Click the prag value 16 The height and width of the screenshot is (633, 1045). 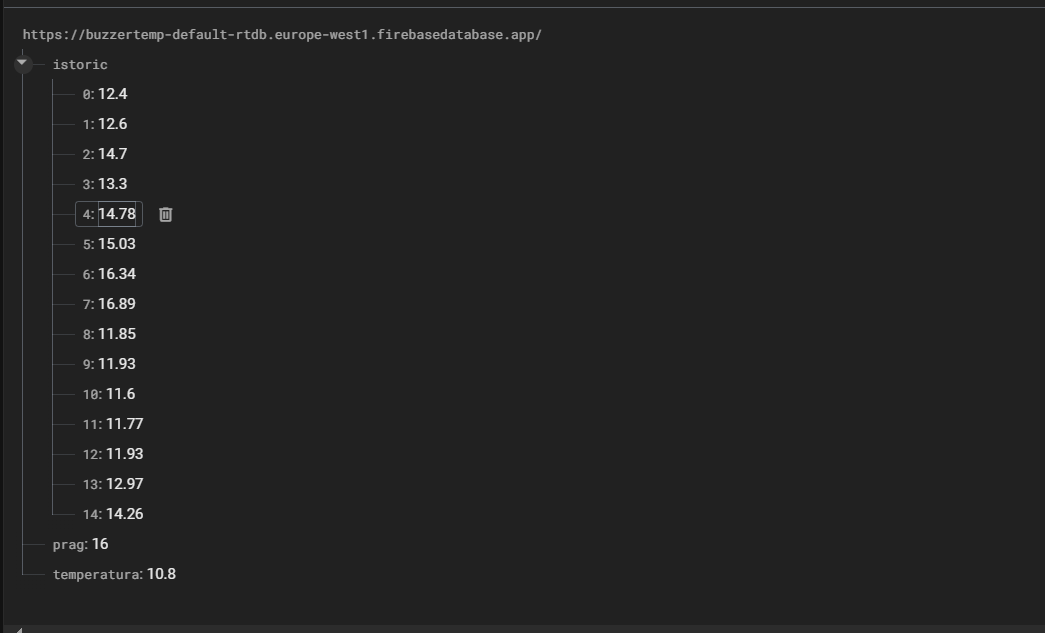[100, 544]
